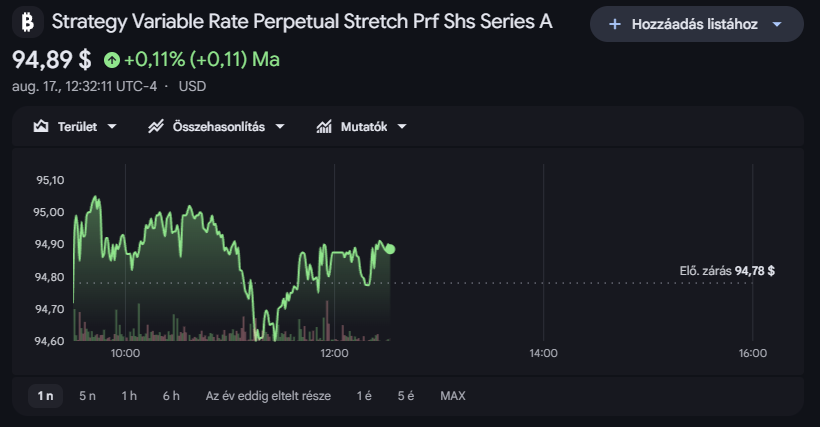The width and height of the screenshot is (820, 427).
Task: Select the 5 é time range
Action: pyautogui.click(x=406, y=396)
